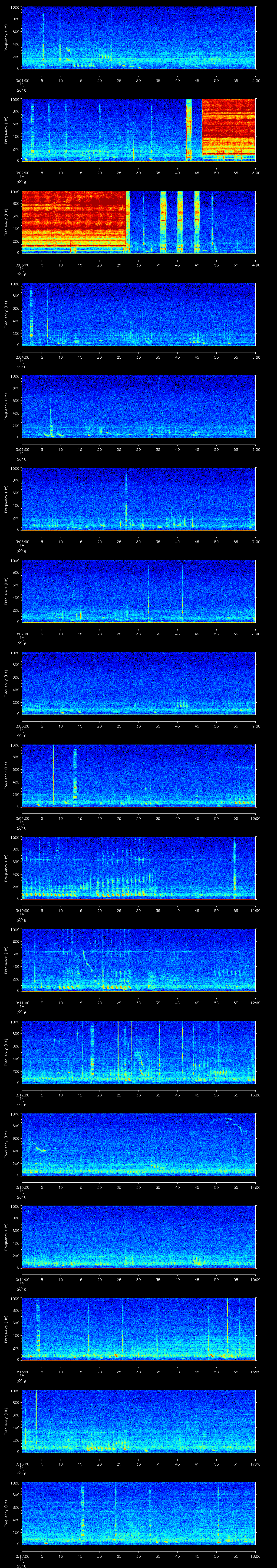Click the '0:10:00' start time label
The image size is (277, 1568).
(22, 910)
